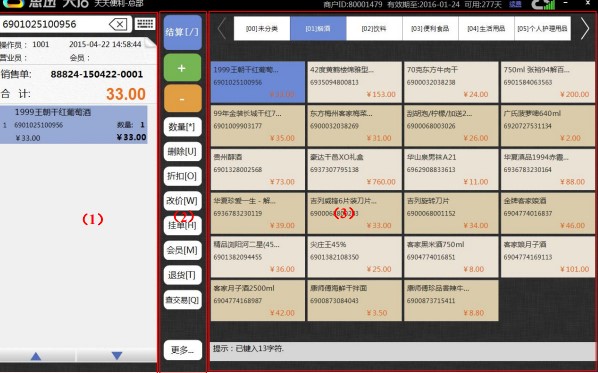The image size is (598, 373).
Task: Select the [04]生活用品 category tab
Action: pyautogui.click(x=486, y=28)
